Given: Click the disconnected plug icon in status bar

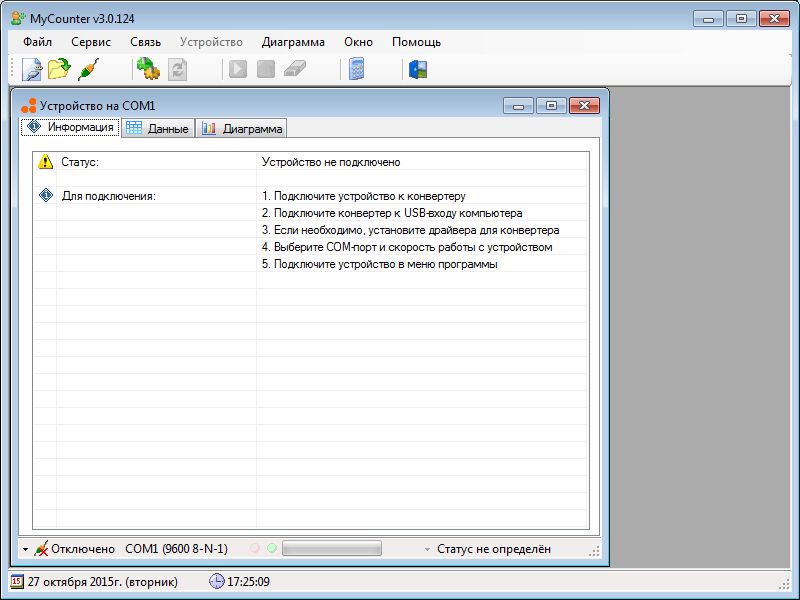Looking at the screenshot, I should [x=41, y=548].
